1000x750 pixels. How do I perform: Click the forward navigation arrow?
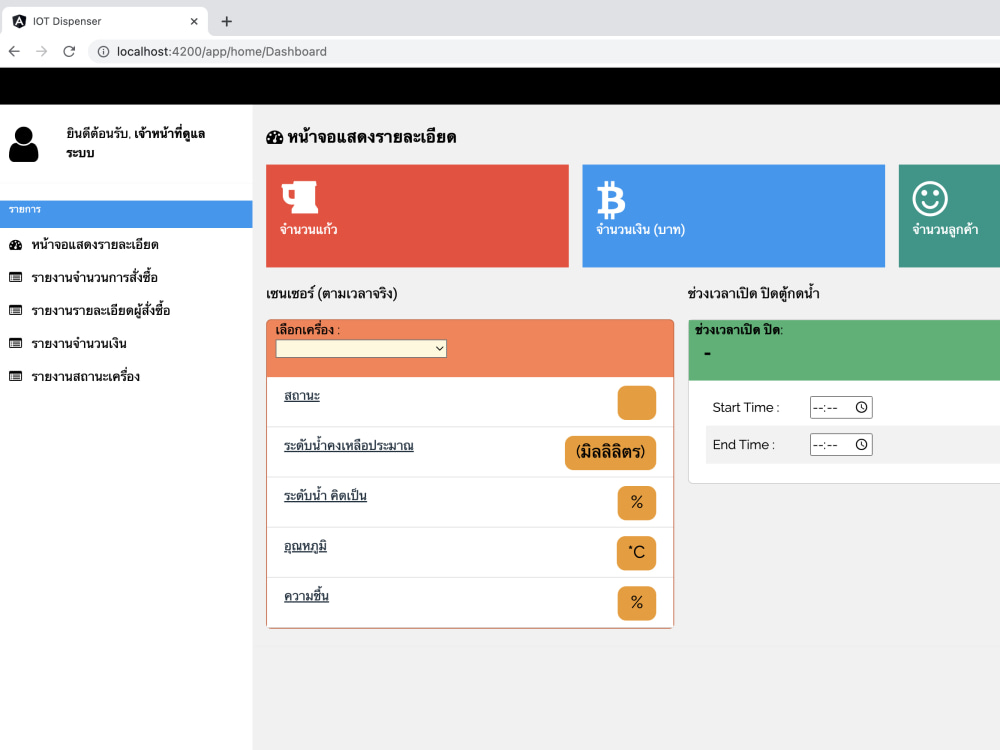coord(41,52)
